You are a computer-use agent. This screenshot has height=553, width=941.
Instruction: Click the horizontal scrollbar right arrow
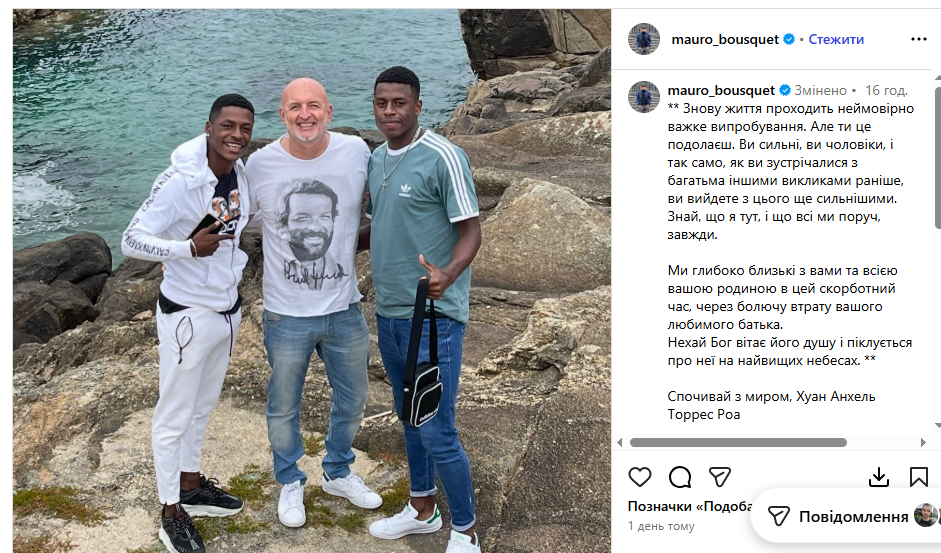coord(923,443)
